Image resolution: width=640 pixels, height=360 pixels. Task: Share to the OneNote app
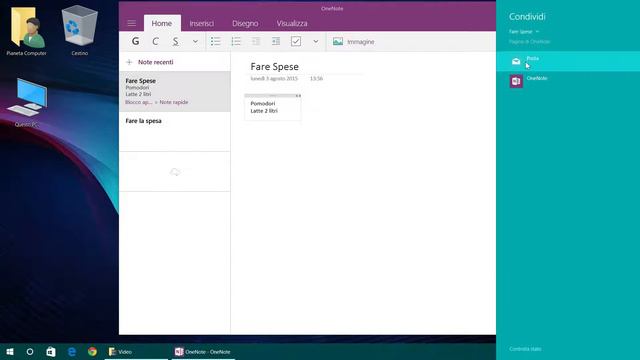point(568,81)
